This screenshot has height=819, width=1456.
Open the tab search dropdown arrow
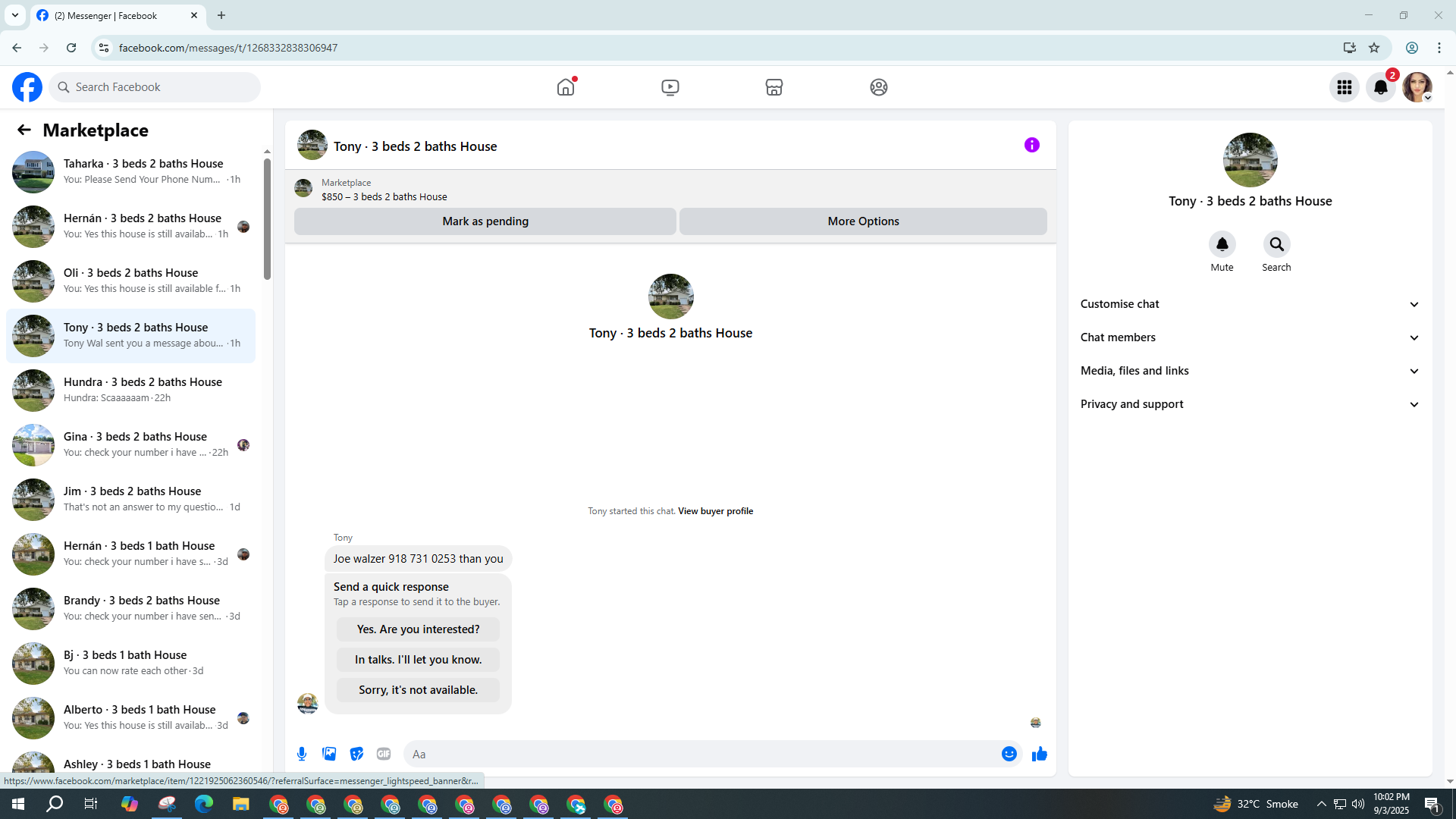tap(14, 15)
